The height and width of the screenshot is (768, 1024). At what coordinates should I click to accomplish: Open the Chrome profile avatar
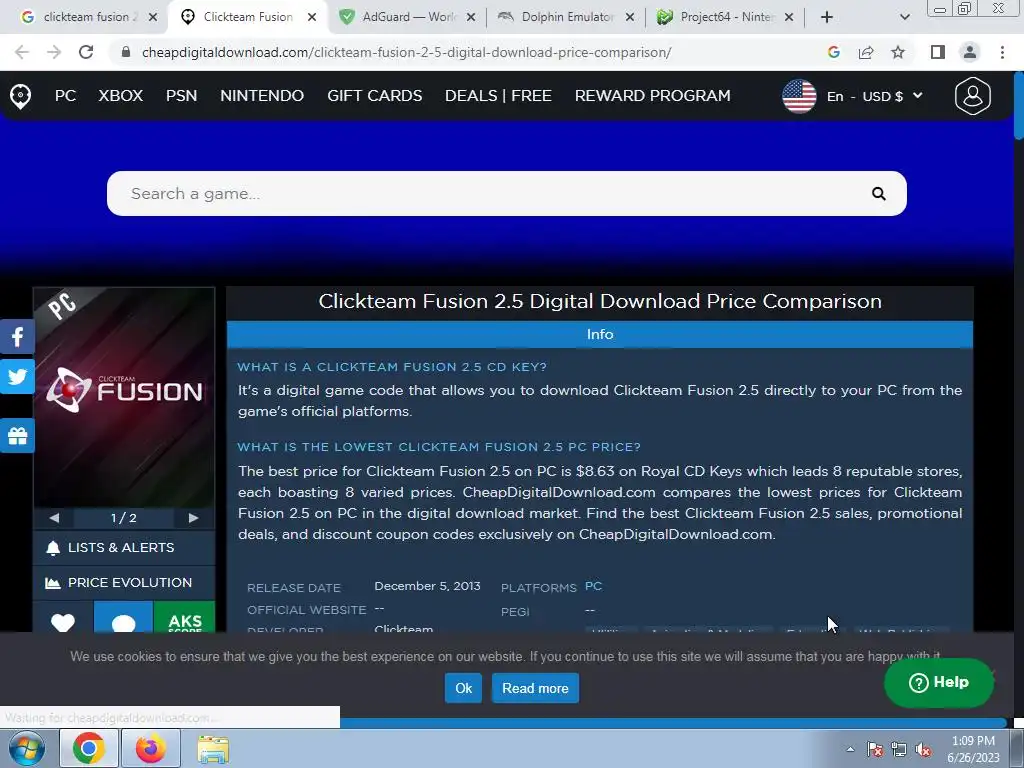coord(970,52)
